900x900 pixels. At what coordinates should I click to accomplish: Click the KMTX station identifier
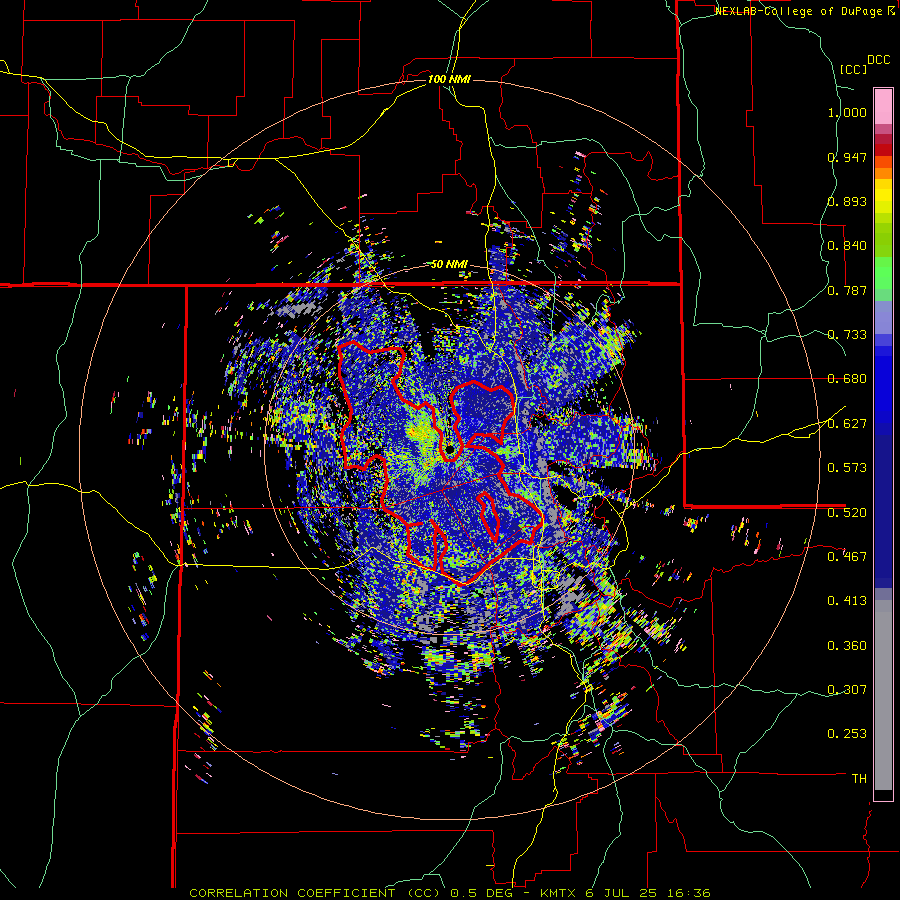point(560,893)
